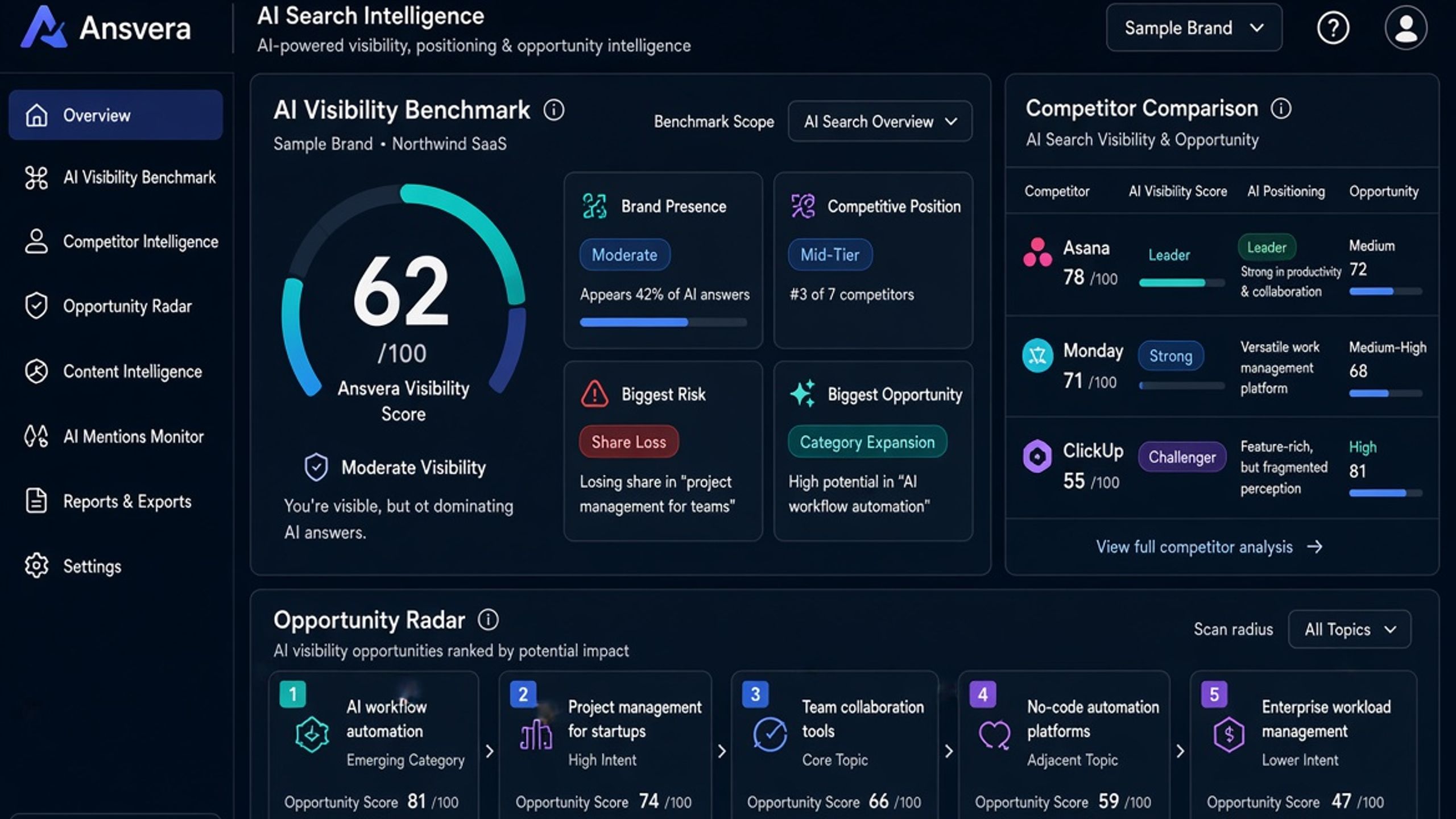
Task: Click Asana's AI visibility score bar
Action: coord(1181,283)
